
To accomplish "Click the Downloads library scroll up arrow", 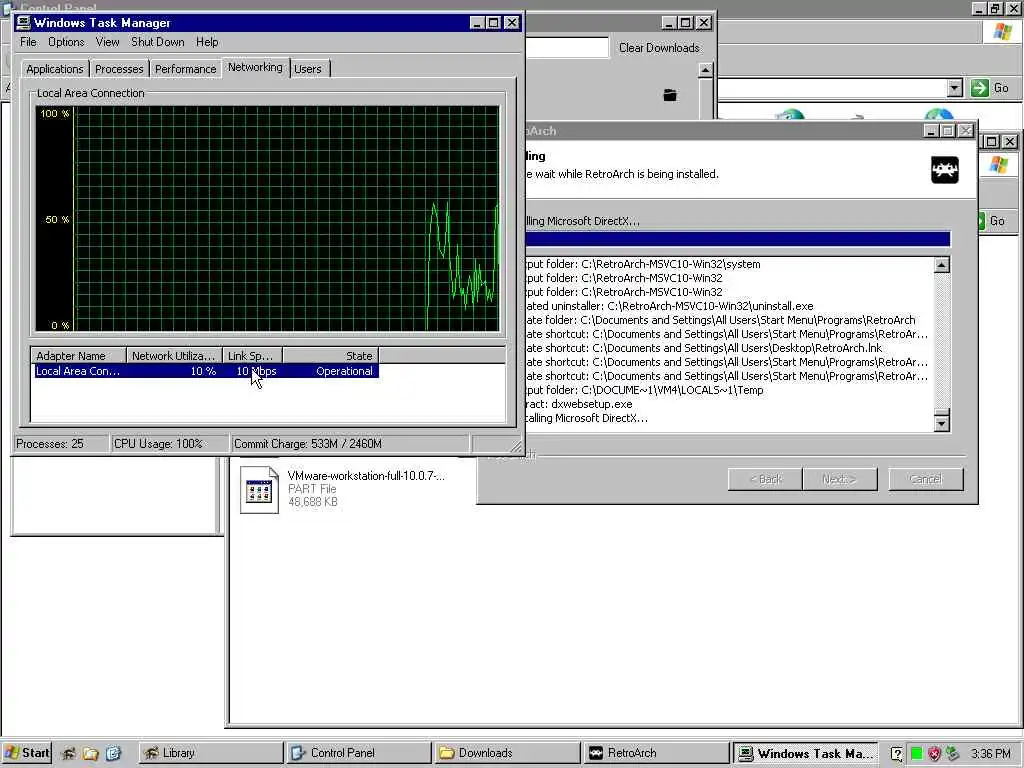I will coord(705,70).
